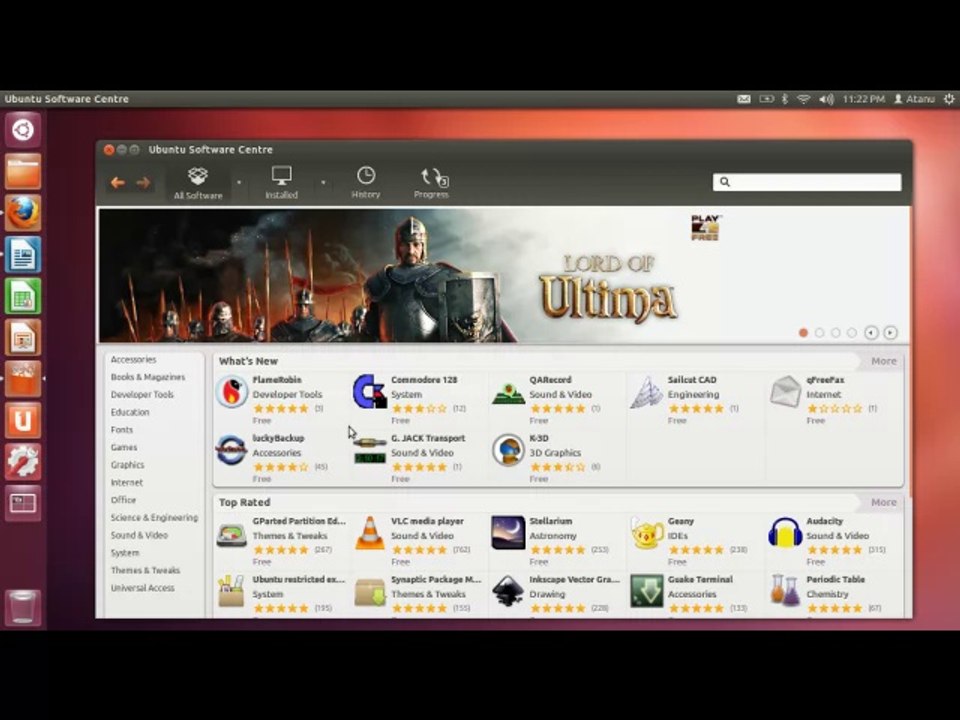The width and height of the screenshot is (960, 720).
Task: Browse the Science & Engineering category
Action: (x=154, y=517)
